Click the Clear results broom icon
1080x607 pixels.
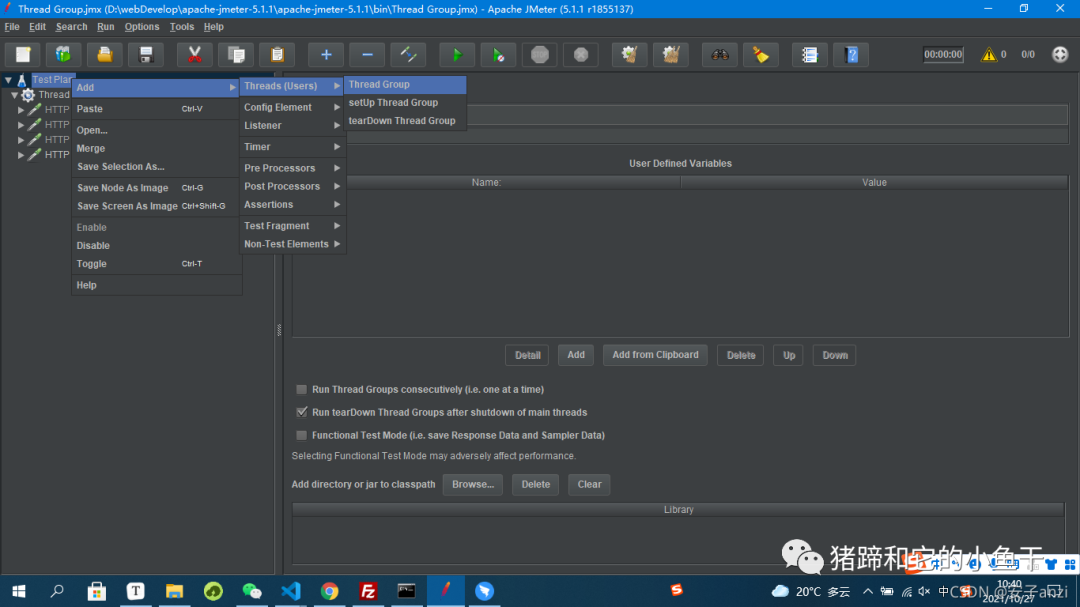click(x=630, y=54)
